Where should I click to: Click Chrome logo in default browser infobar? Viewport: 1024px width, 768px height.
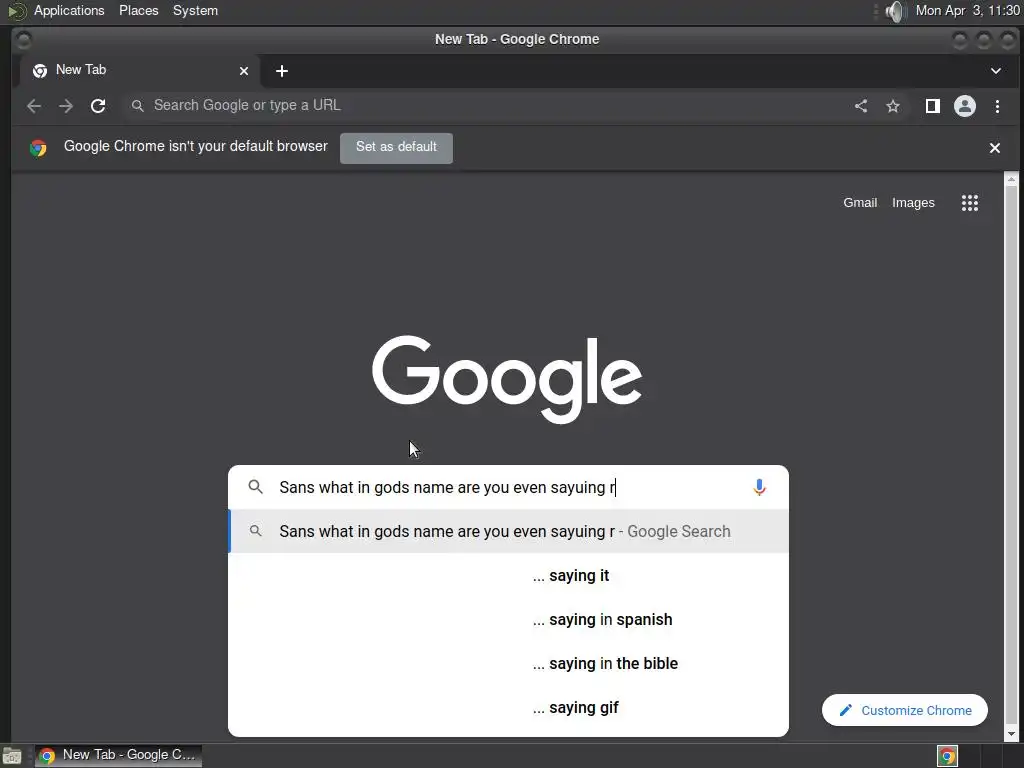pos(38,148)
